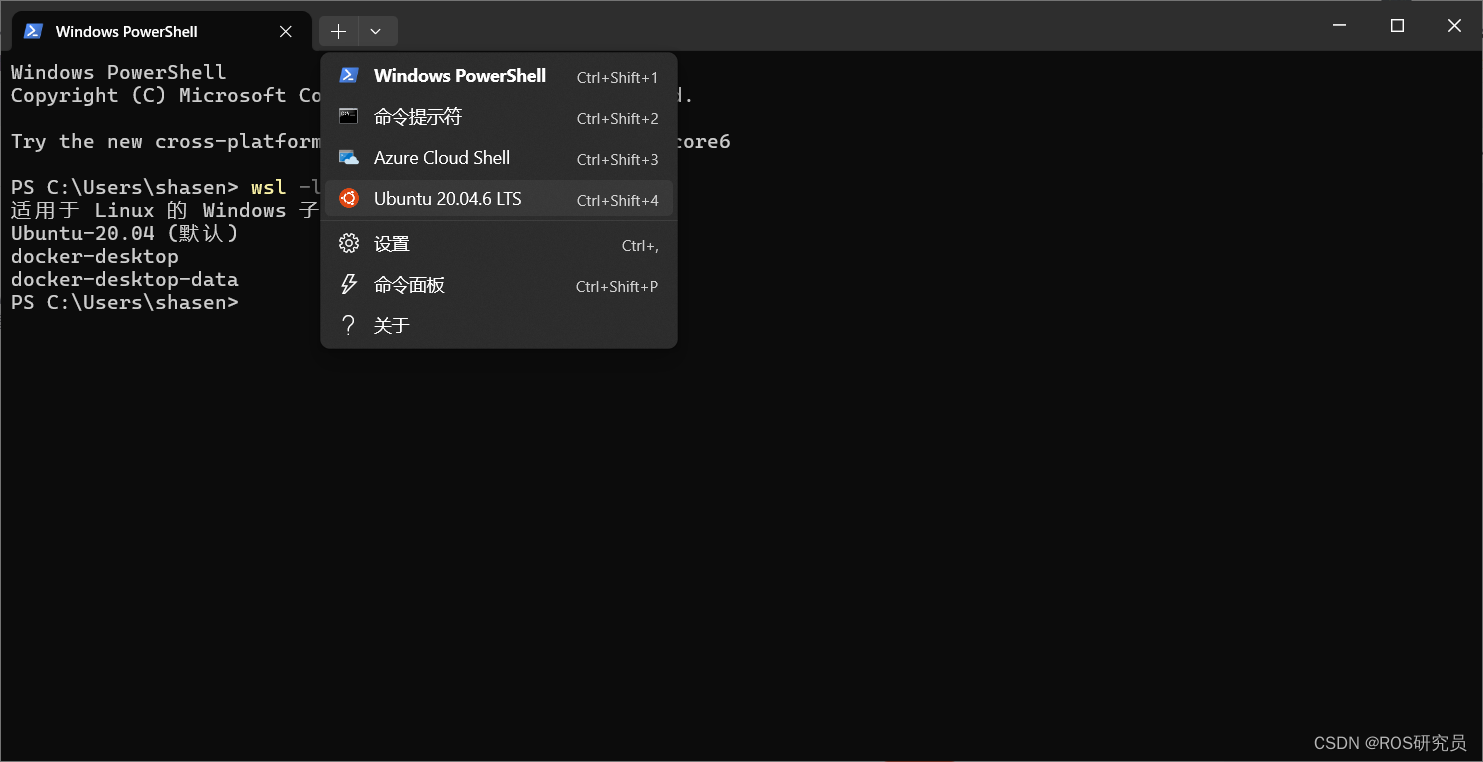Click the Windows PowerShell menu icon
Image resolution: width=1483 pixels, height=762 pixels.
[349, 75]
